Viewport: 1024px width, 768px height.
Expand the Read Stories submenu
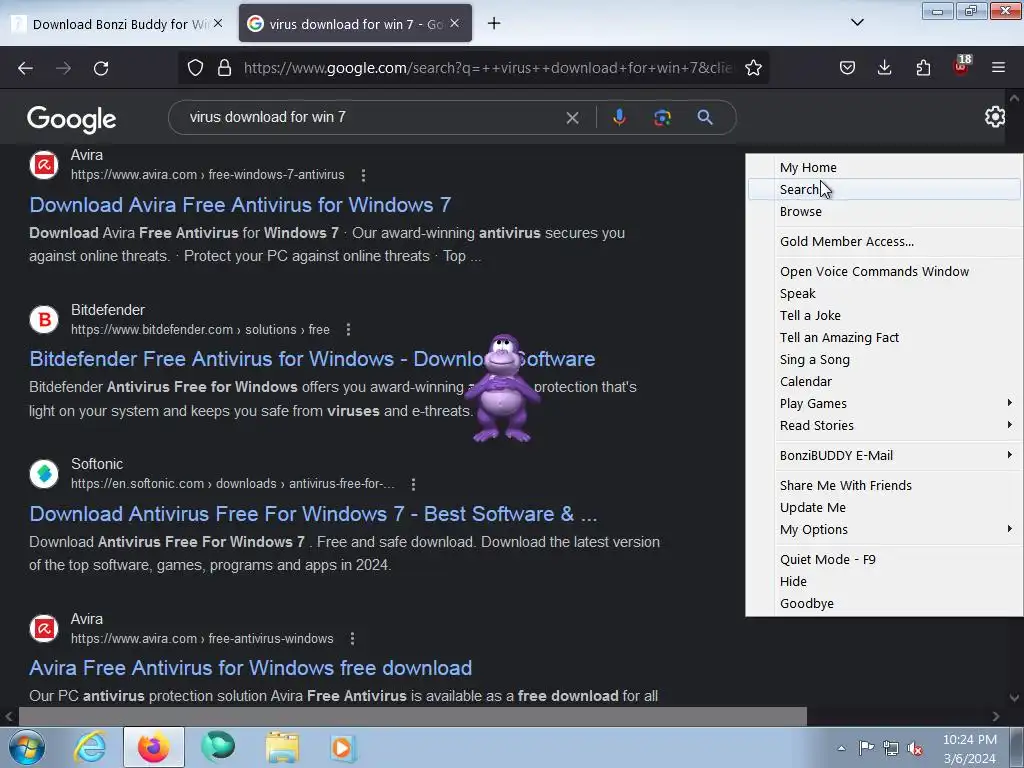[884, 426]
